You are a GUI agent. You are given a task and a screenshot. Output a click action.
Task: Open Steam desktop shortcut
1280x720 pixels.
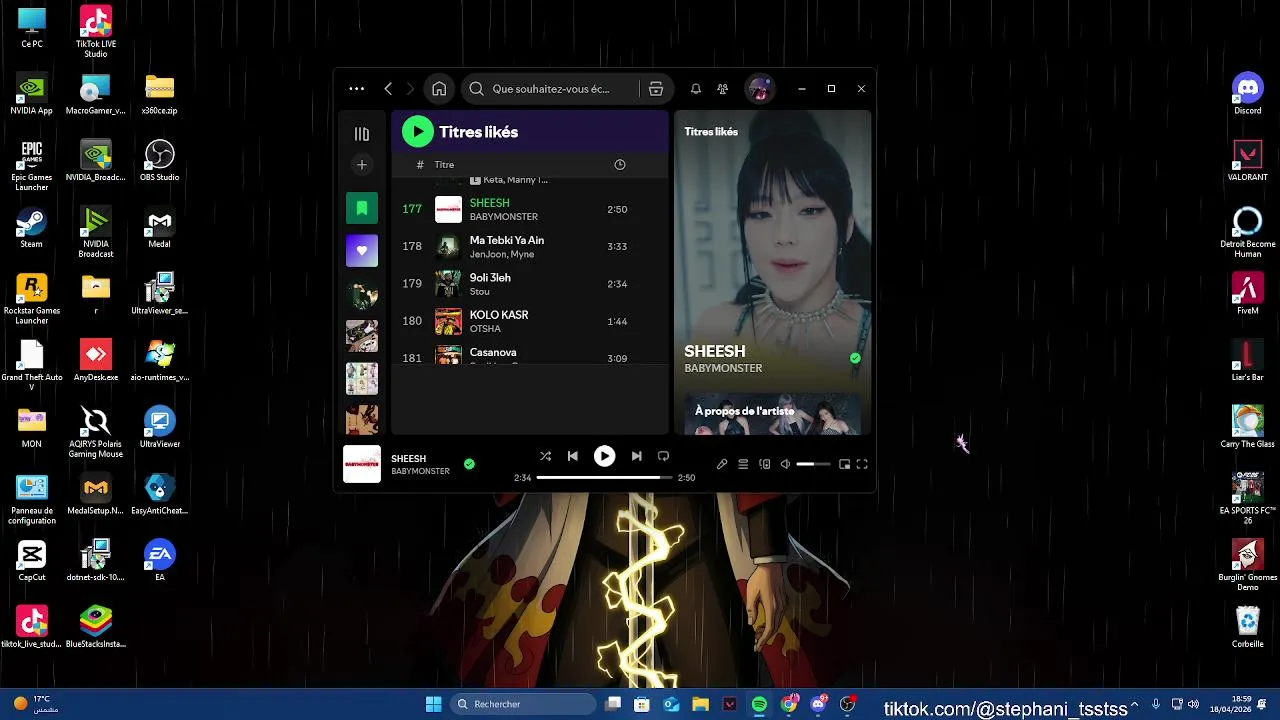coord(32,228)
